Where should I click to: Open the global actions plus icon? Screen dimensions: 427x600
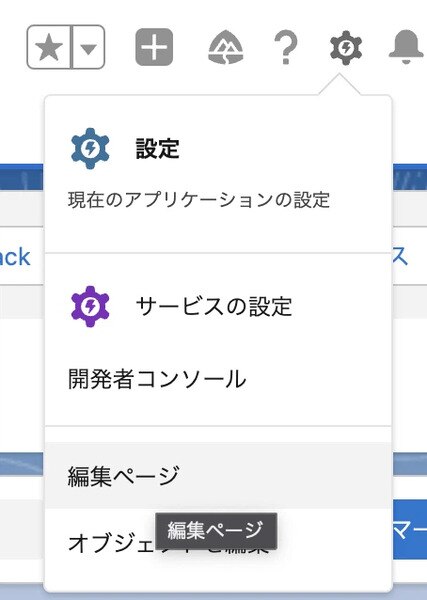(x=154, y=47)
